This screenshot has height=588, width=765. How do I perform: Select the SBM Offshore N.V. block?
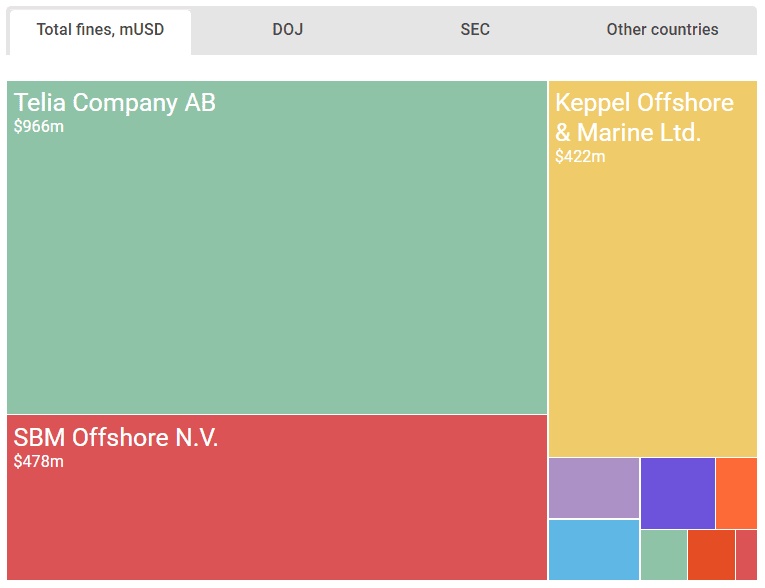pyautogui.click(x=277, y=497)
